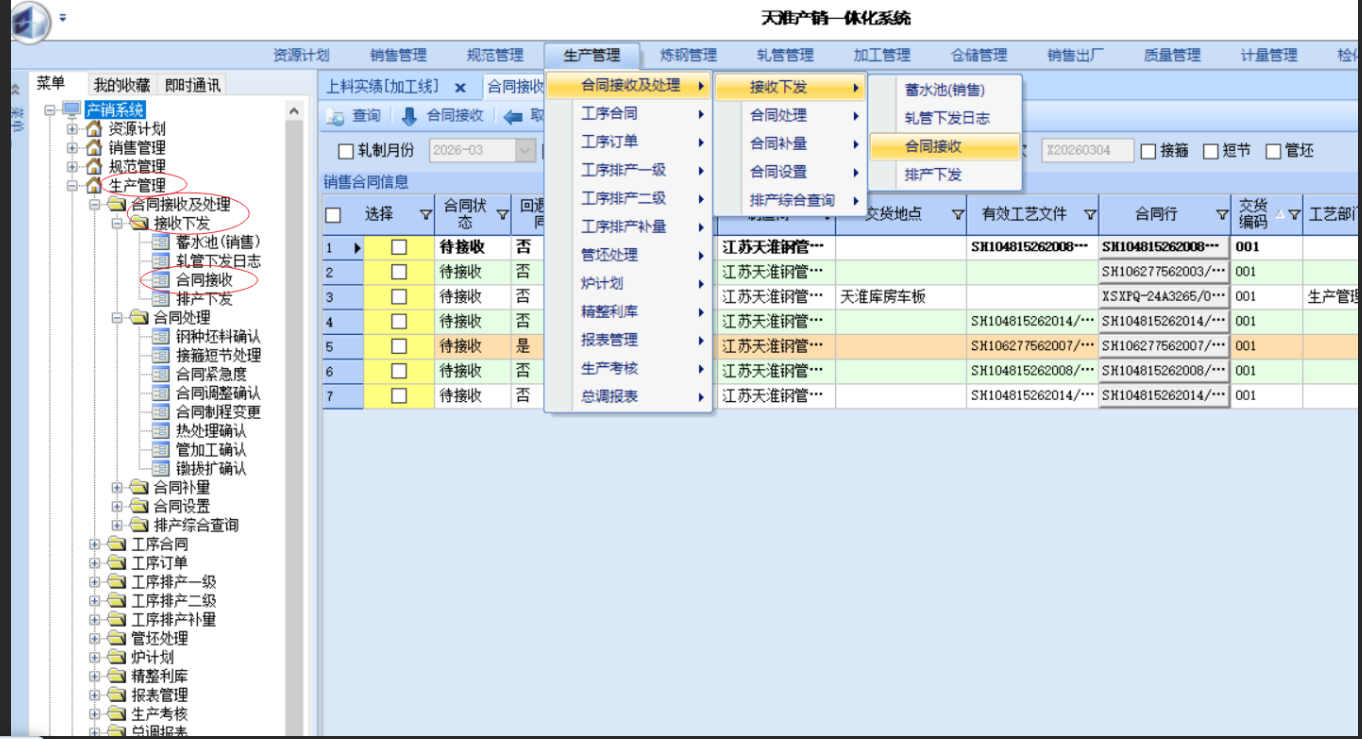This screenshot has height=739, width=1362.
Task: Check the select box in row 3
Action: [399, 297]
